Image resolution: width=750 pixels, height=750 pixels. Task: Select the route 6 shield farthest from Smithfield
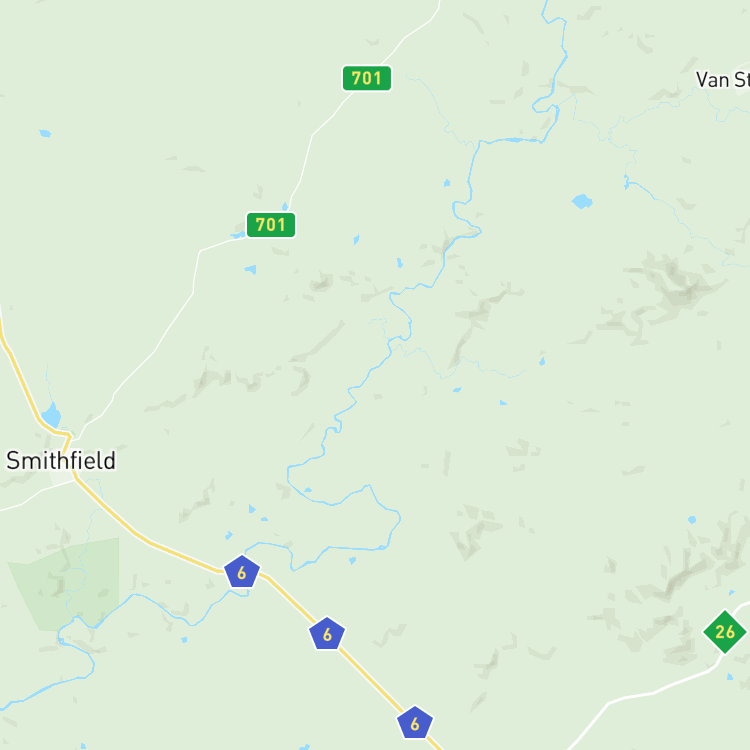point(415,723)
